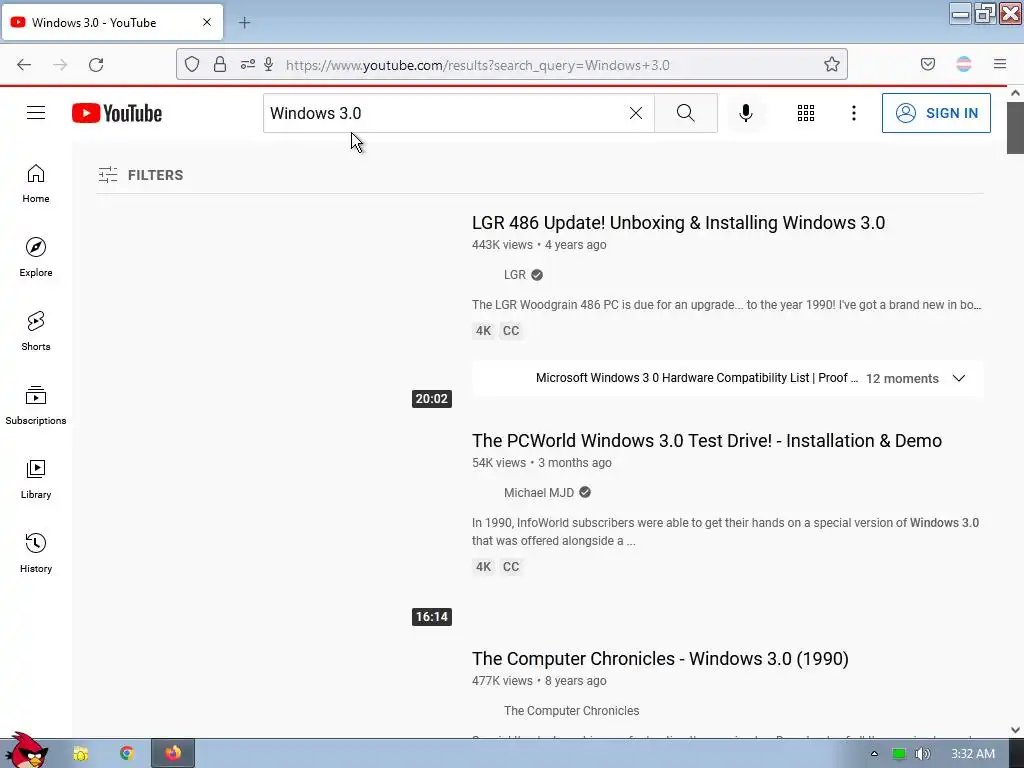Expand the 12 moments chevron
Image resolution: width=1024 pixels, height=768 pixels.
pyautogui.click(x=959, y=378)
